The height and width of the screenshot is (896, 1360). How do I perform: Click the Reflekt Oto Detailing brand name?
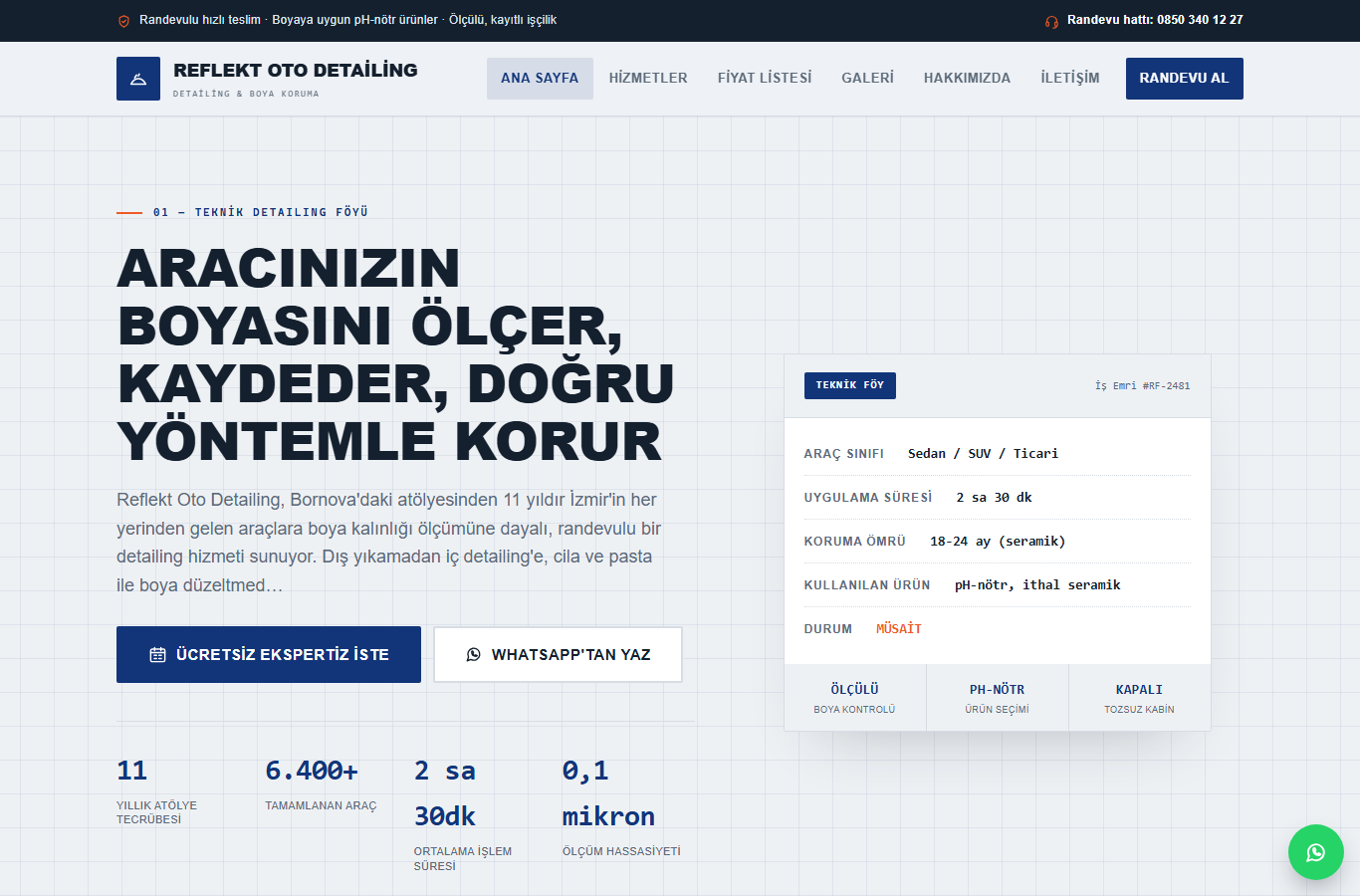pyautogui.click(x=296, y=71)
